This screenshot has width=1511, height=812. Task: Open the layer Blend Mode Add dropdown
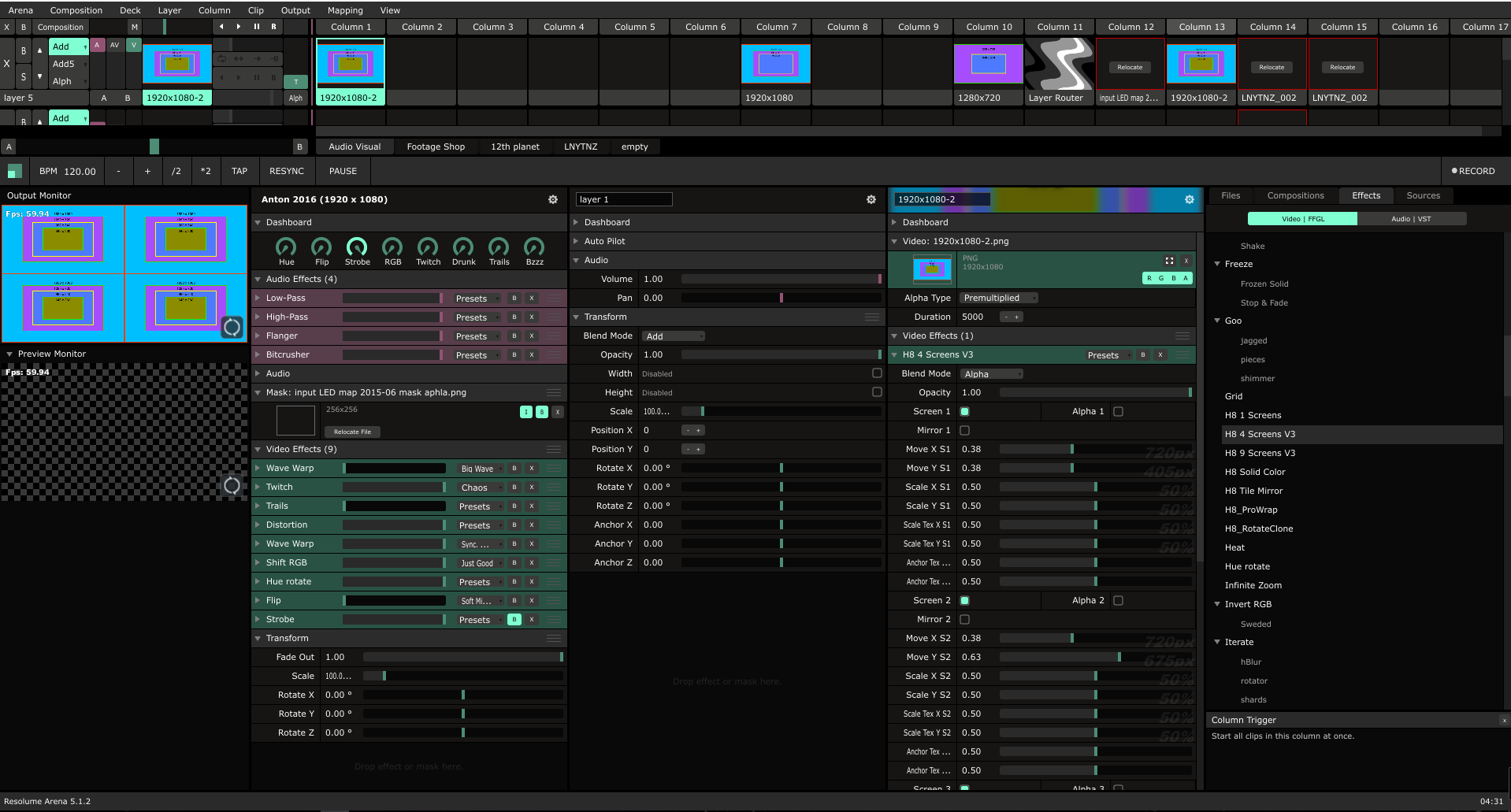[674, 336]
